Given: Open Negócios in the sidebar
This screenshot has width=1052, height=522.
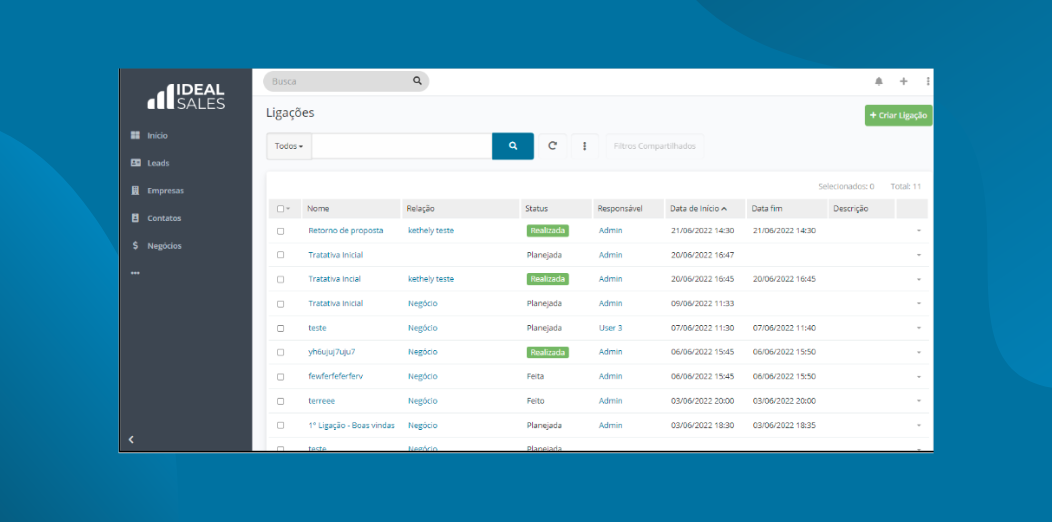Looking at the screenshot, I should [x=164, y=246].
